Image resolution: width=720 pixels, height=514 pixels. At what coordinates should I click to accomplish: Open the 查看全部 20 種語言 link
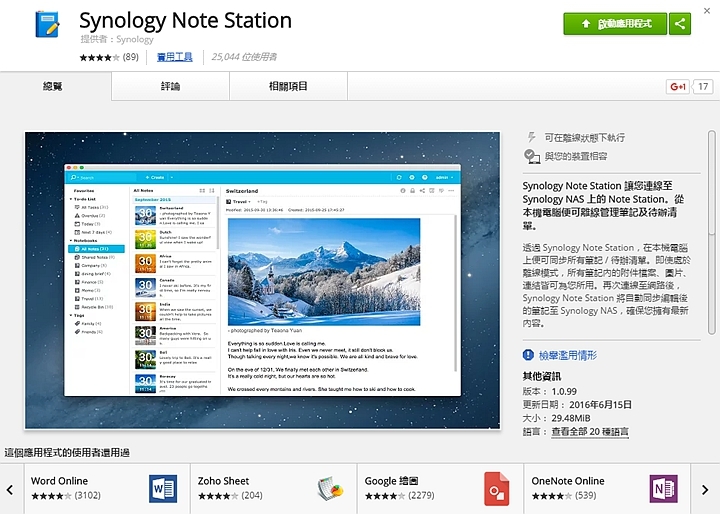[x=590, y=431]
